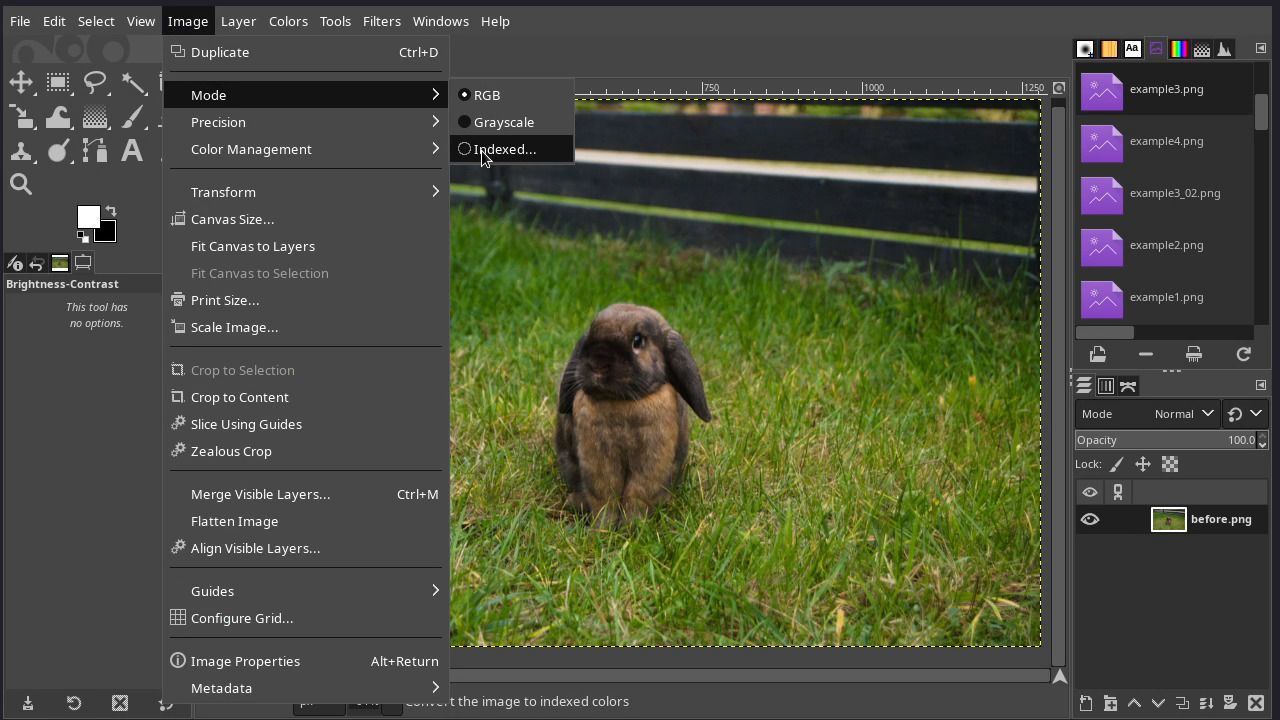Pick the Rectangle Select tool
Screen dimensions: 1280x720
pyautogui.click(x=58, y=83)
